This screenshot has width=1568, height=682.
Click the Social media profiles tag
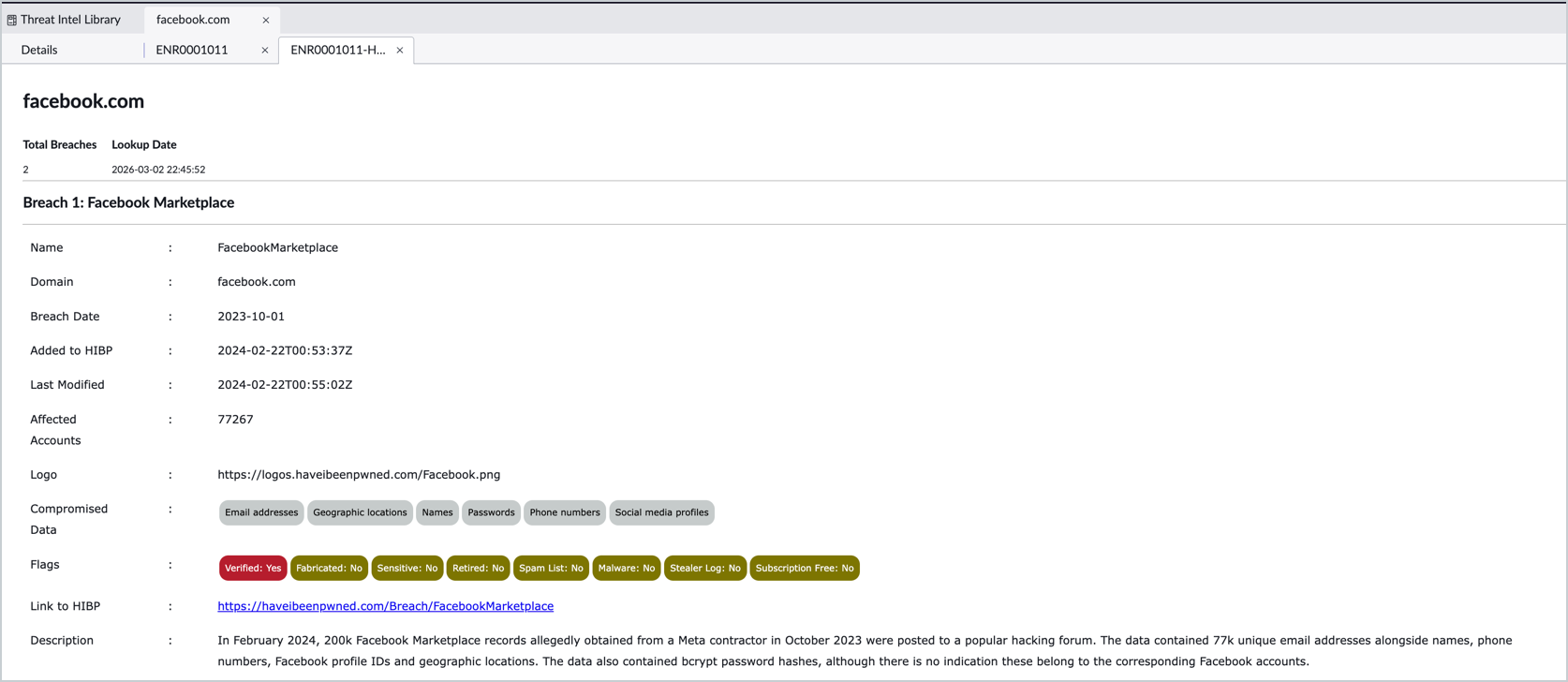(x=662, y=512)
